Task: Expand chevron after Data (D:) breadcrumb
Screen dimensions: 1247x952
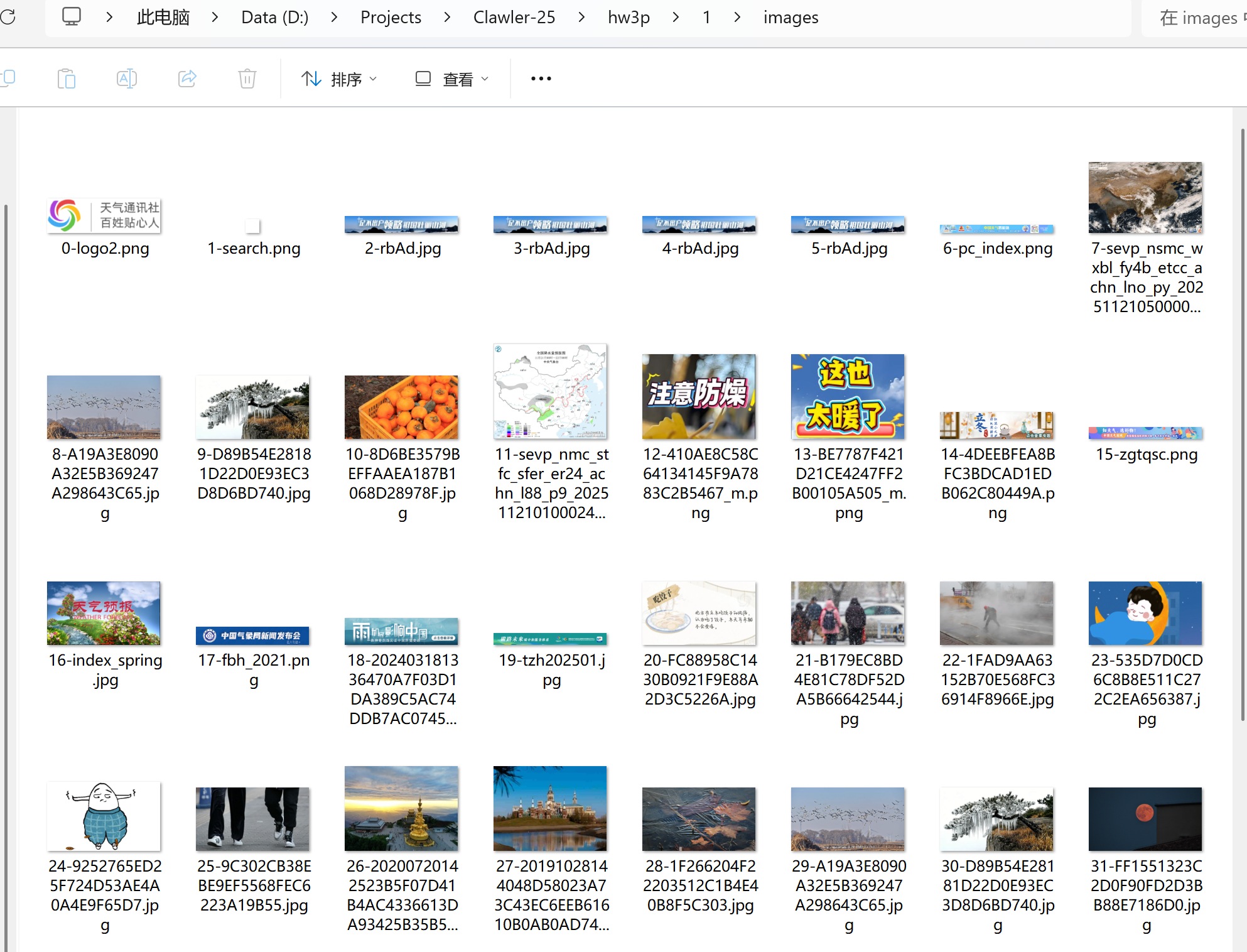Action: (x=334, y=17)
